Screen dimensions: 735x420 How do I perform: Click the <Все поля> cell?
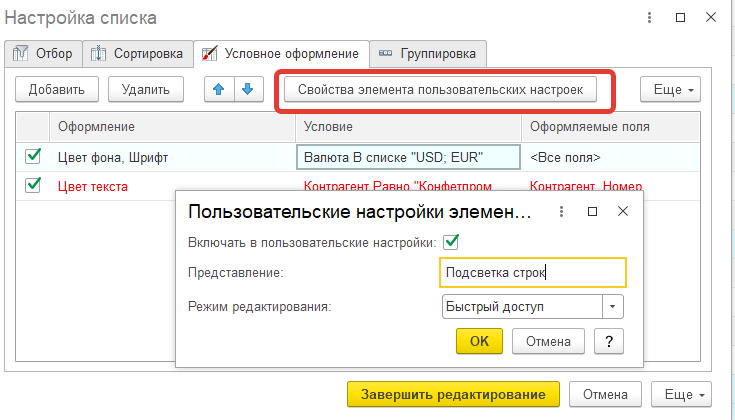tap(611, 158)
